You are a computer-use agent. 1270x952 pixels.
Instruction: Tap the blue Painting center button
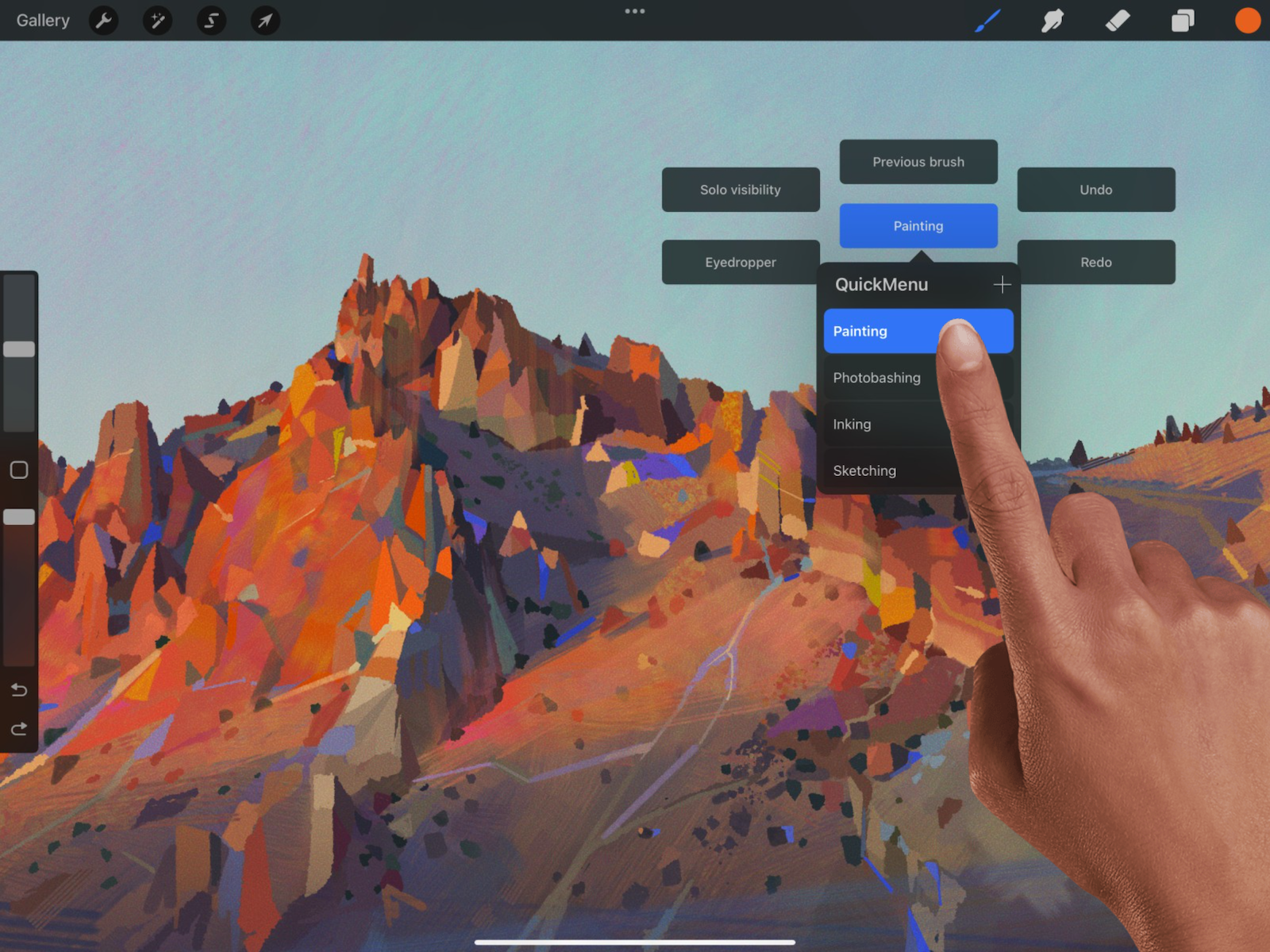pos(918,226)
